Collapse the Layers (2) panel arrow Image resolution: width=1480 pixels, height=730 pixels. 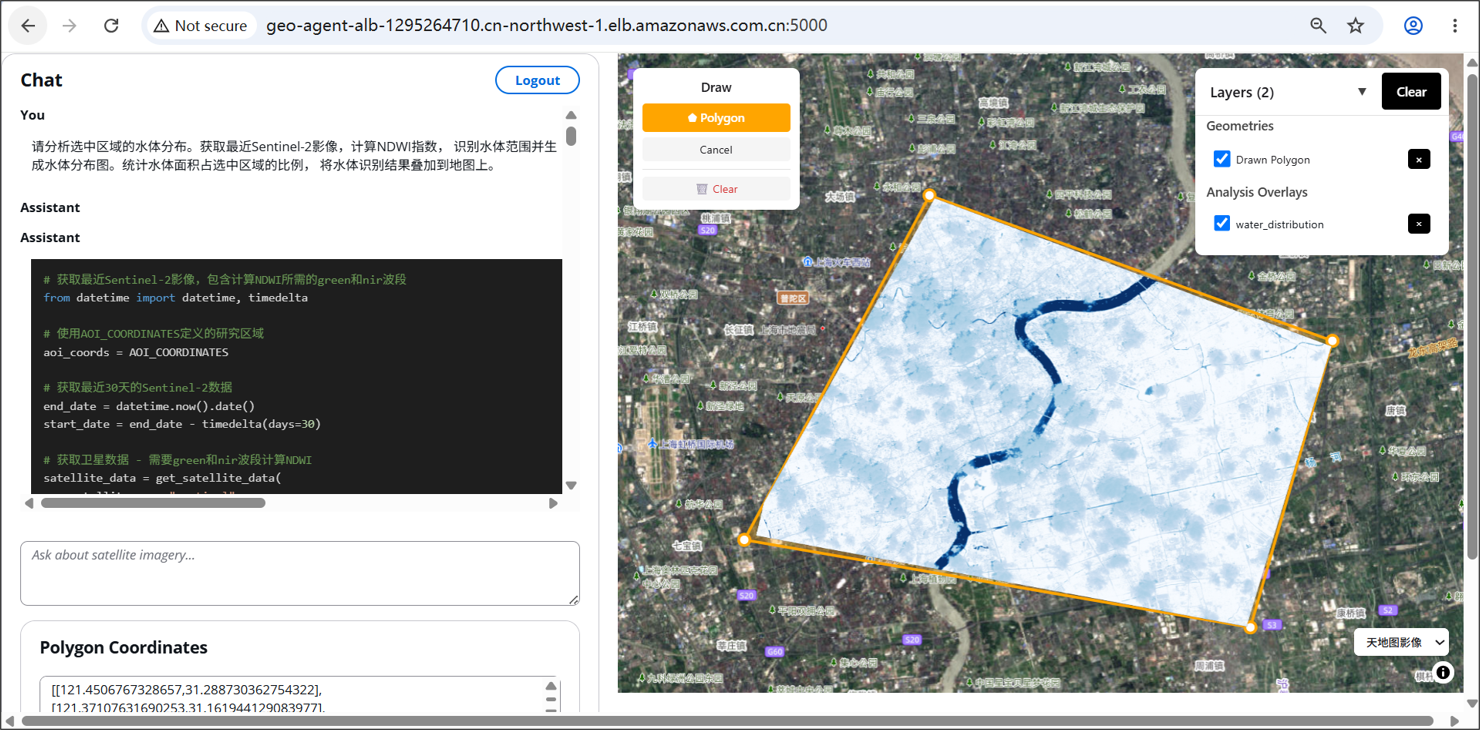1362,92
